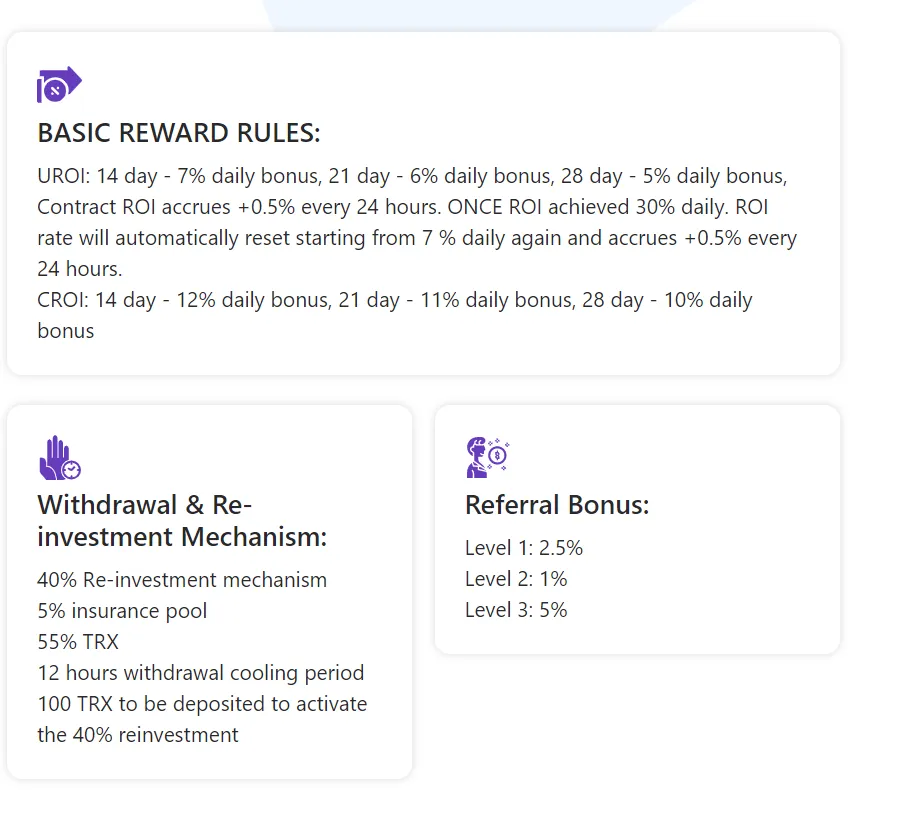Click the CROI 14 day 12% daily bonus line
Viewport: 906px width, 813px height.
click(395, 300)
